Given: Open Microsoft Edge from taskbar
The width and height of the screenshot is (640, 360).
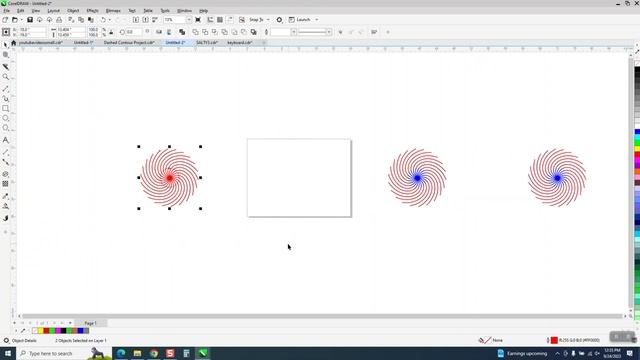Looking at the screenshot, I should 121,353.
